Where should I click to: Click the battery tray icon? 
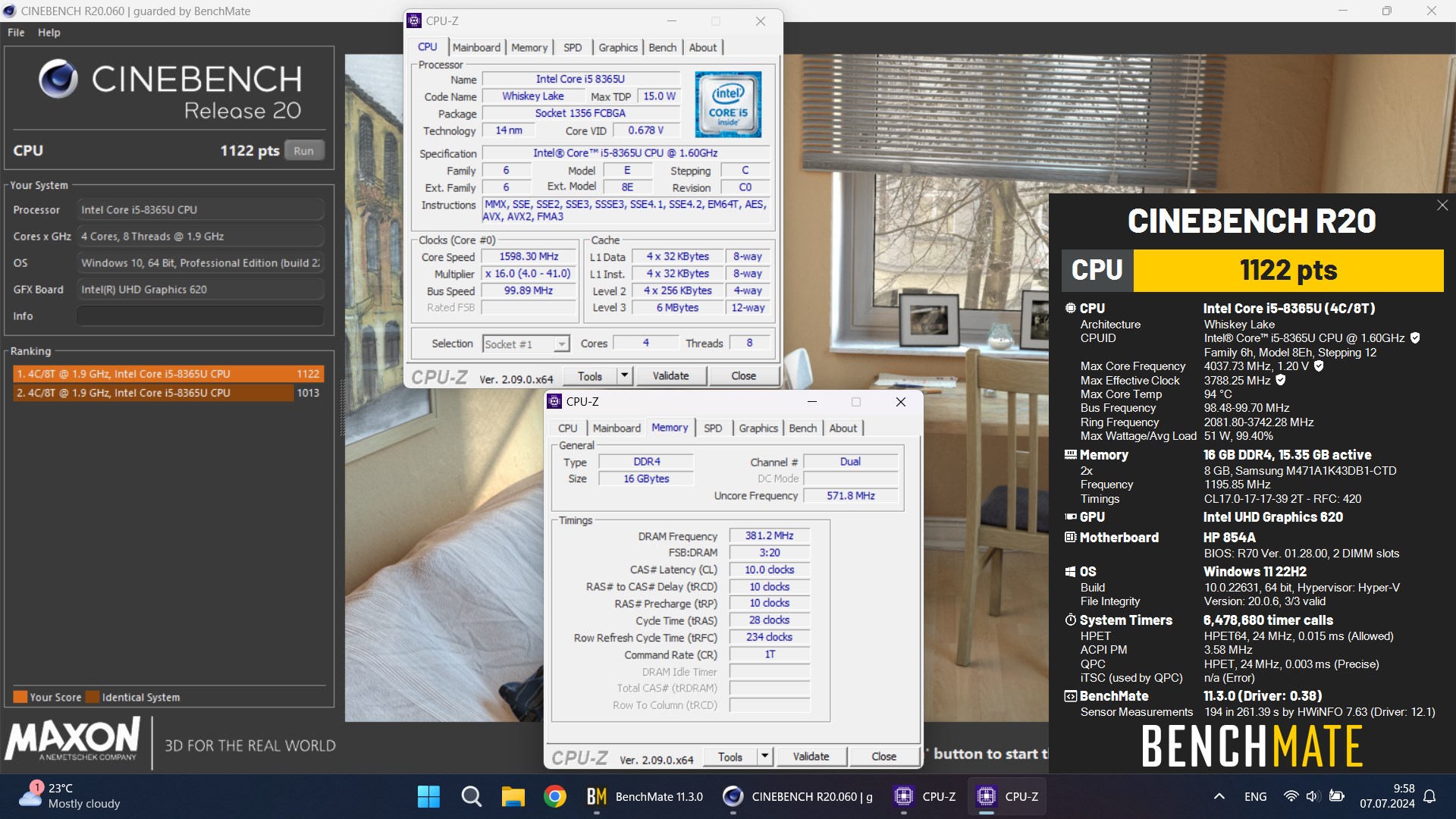coord(1337,796)
